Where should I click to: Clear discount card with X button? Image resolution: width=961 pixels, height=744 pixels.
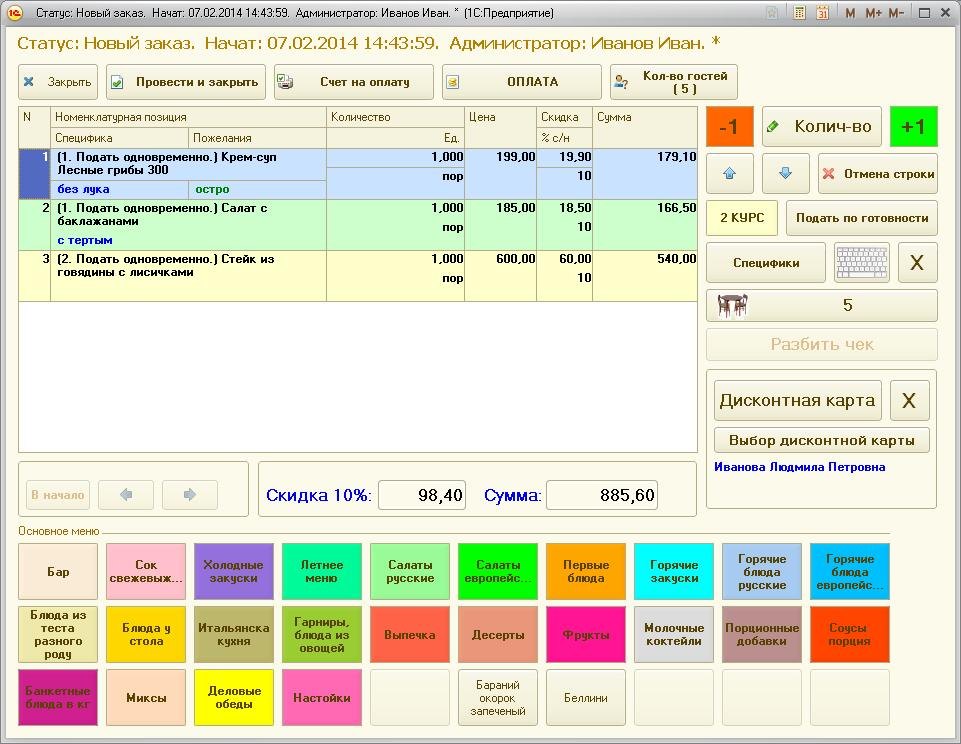pyautogui.click(x=909, y=400)
